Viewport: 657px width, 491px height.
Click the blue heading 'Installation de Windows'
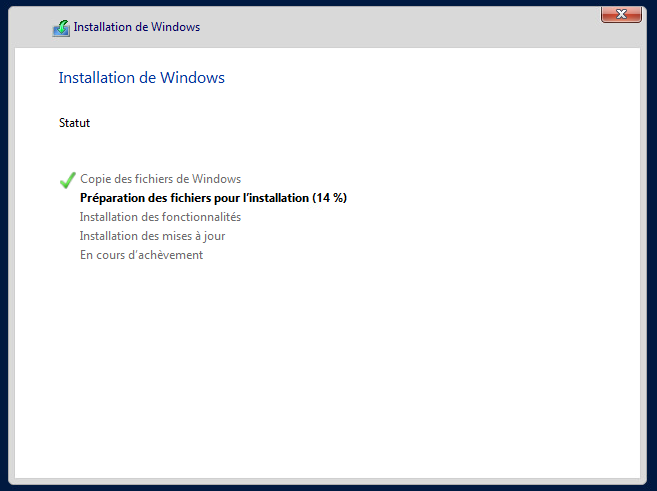point(142,78)
